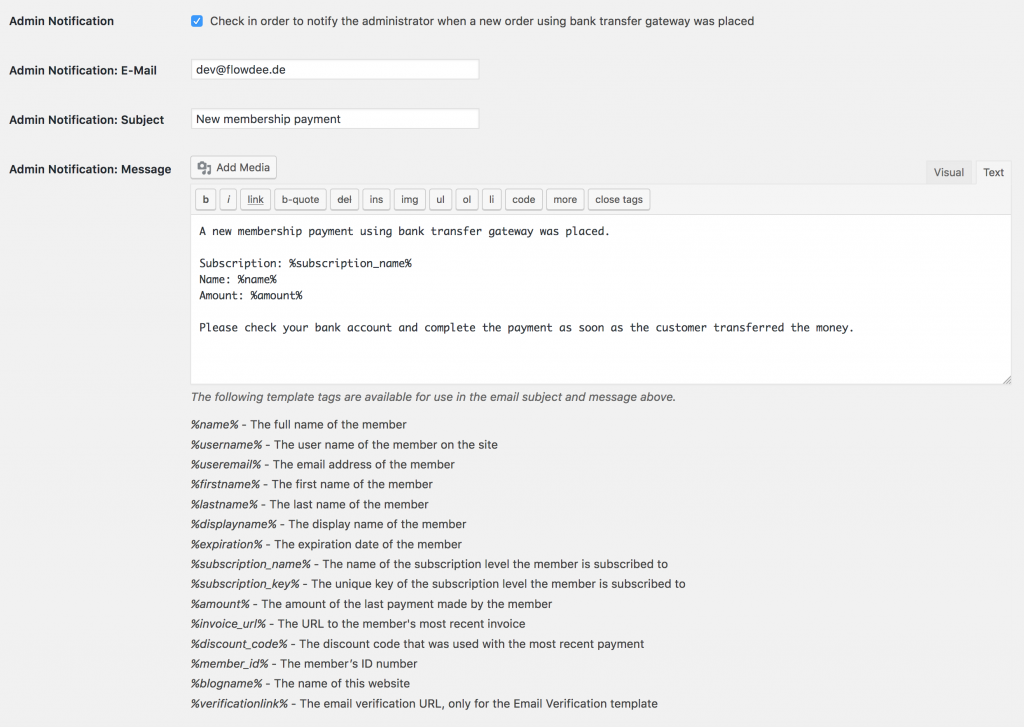This screenshot has height=727, width=1024.
Task: Switch to the Visual editor tab
Action: (948, 172)
